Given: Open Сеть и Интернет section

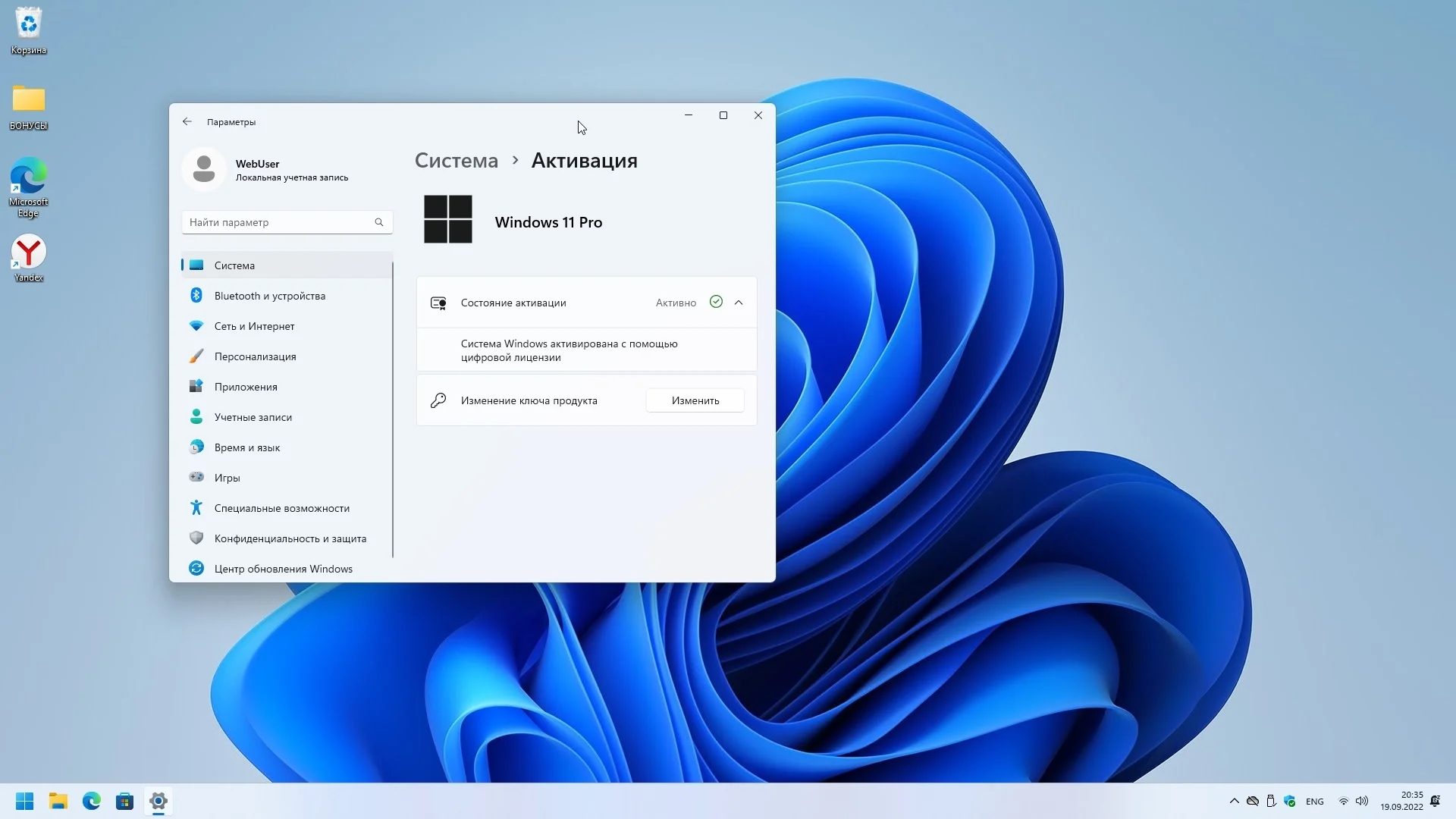Looking at the screenshot, I should click(254, 326).
